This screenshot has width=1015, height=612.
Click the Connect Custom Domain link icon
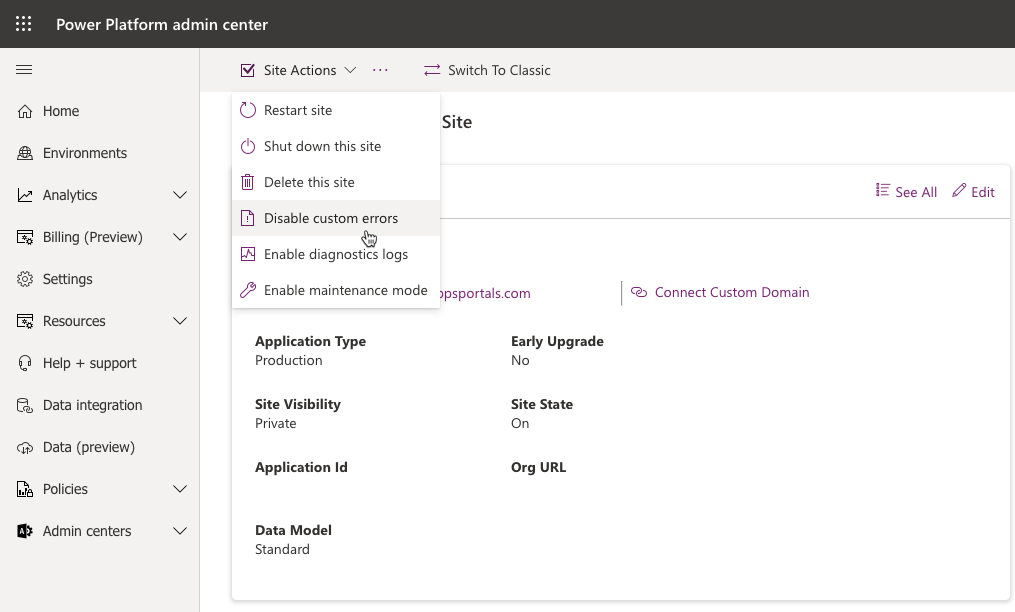[639, 293]
